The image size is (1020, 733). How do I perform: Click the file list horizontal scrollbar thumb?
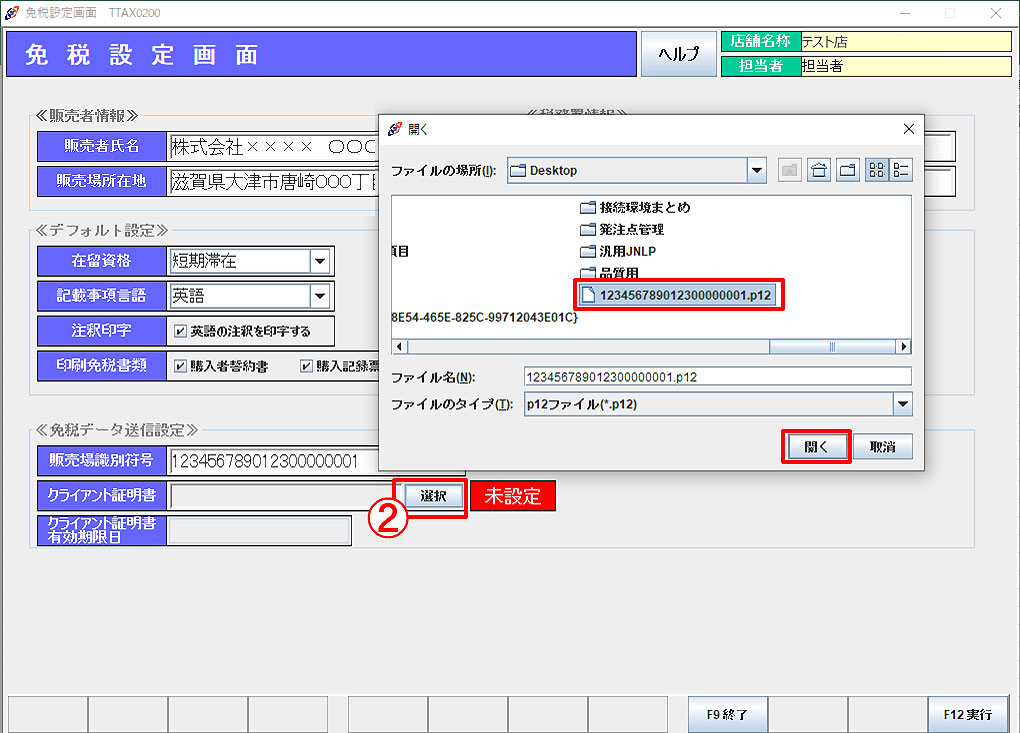(x=832, y=347)
